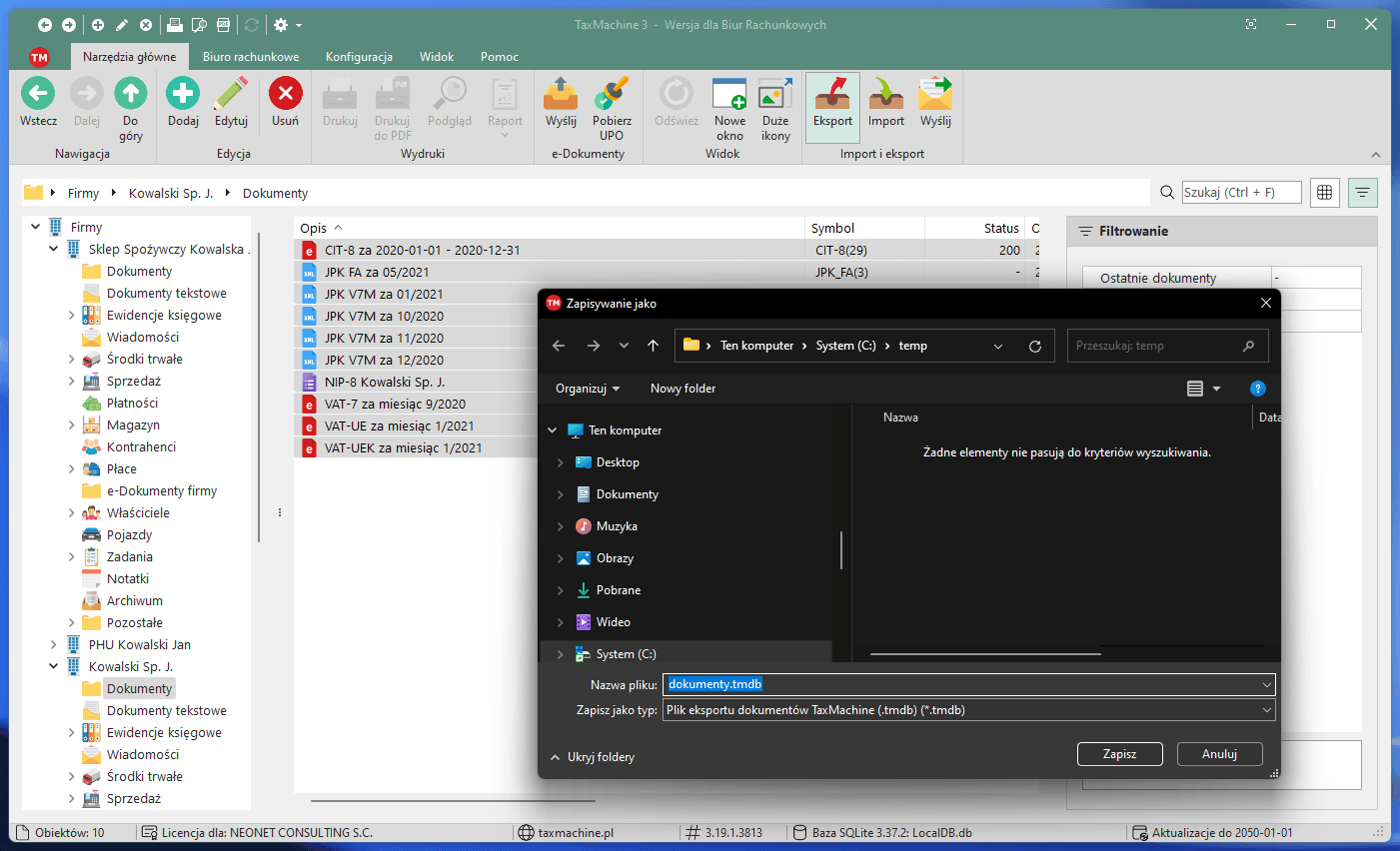Image resolution: width=1400 pixels, height=851 pixels.
Task: Click the folder tree vertical scrollbar in dialog
Action: tap(841, 549)
